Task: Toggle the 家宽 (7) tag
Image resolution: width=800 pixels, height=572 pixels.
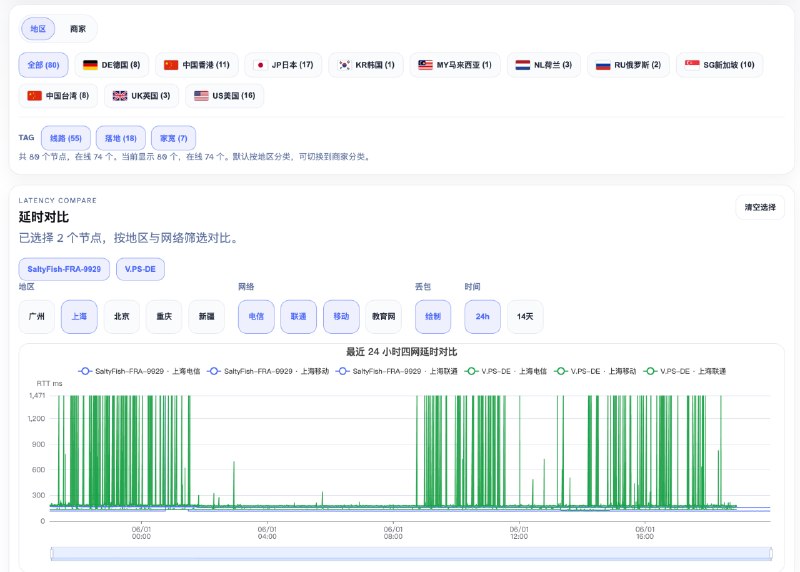Action: coord(173,138)
